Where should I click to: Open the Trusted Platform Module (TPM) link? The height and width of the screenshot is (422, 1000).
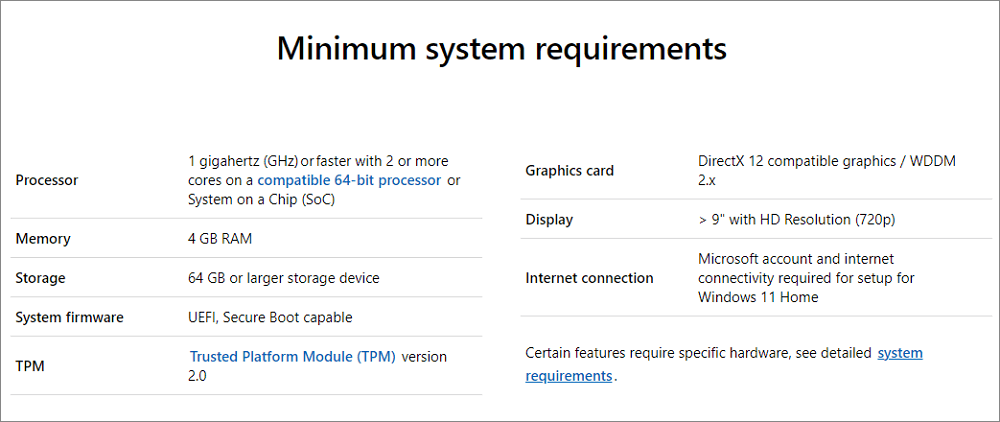293,356
